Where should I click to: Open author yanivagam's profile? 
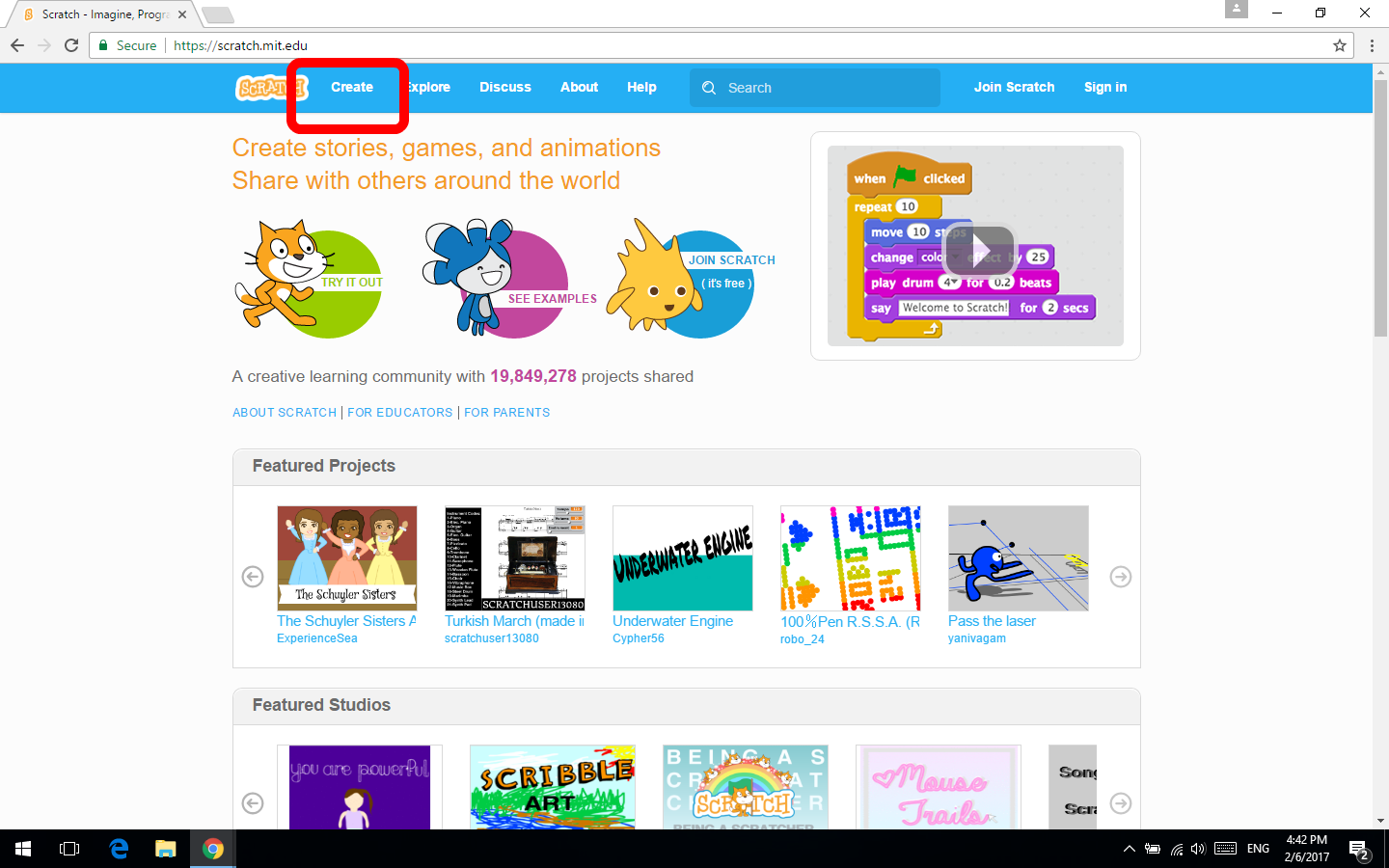click(x=977, y=638)
